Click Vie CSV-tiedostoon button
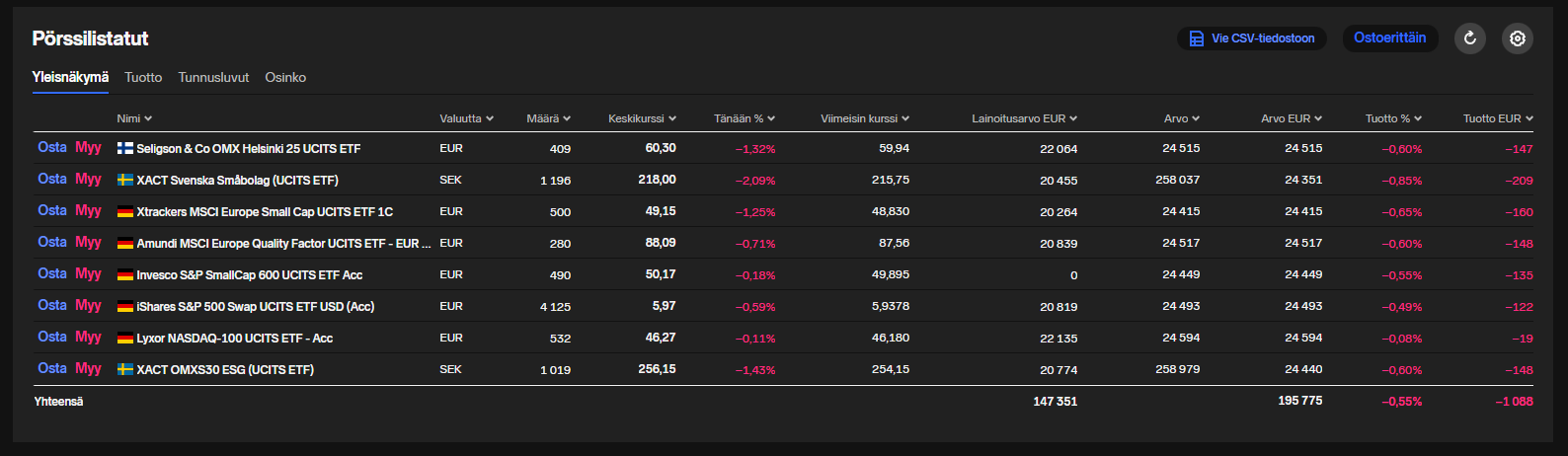This screenshot has width=1568, height=456. tap(1252, 38)
